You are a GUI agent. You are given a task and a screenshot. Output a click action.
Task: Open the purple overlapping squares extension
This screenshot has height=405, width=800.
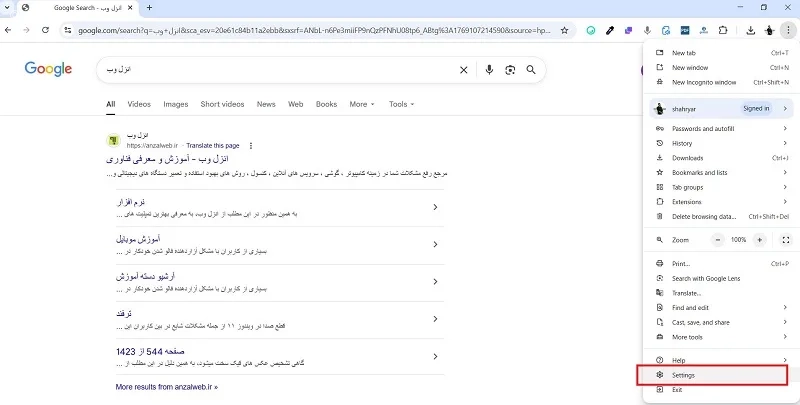(629, 31)
